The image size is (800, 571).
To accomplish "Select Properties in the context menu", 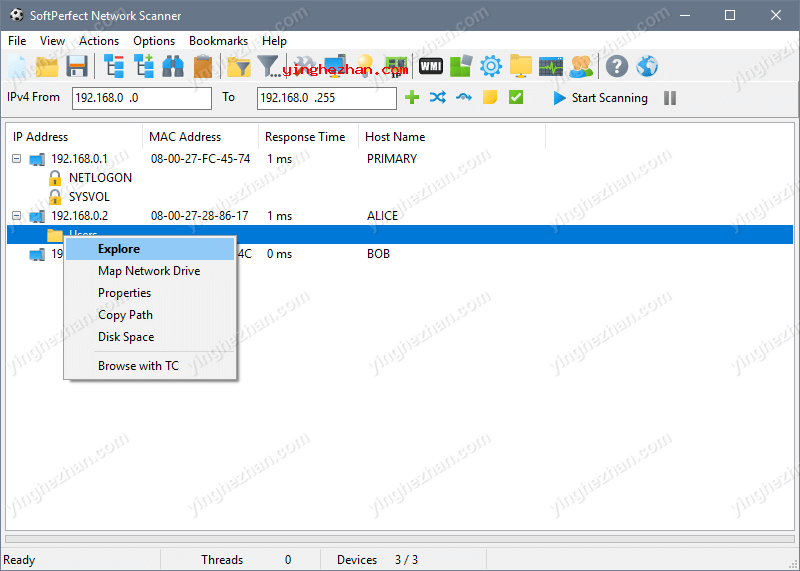I will coord(150,293).
